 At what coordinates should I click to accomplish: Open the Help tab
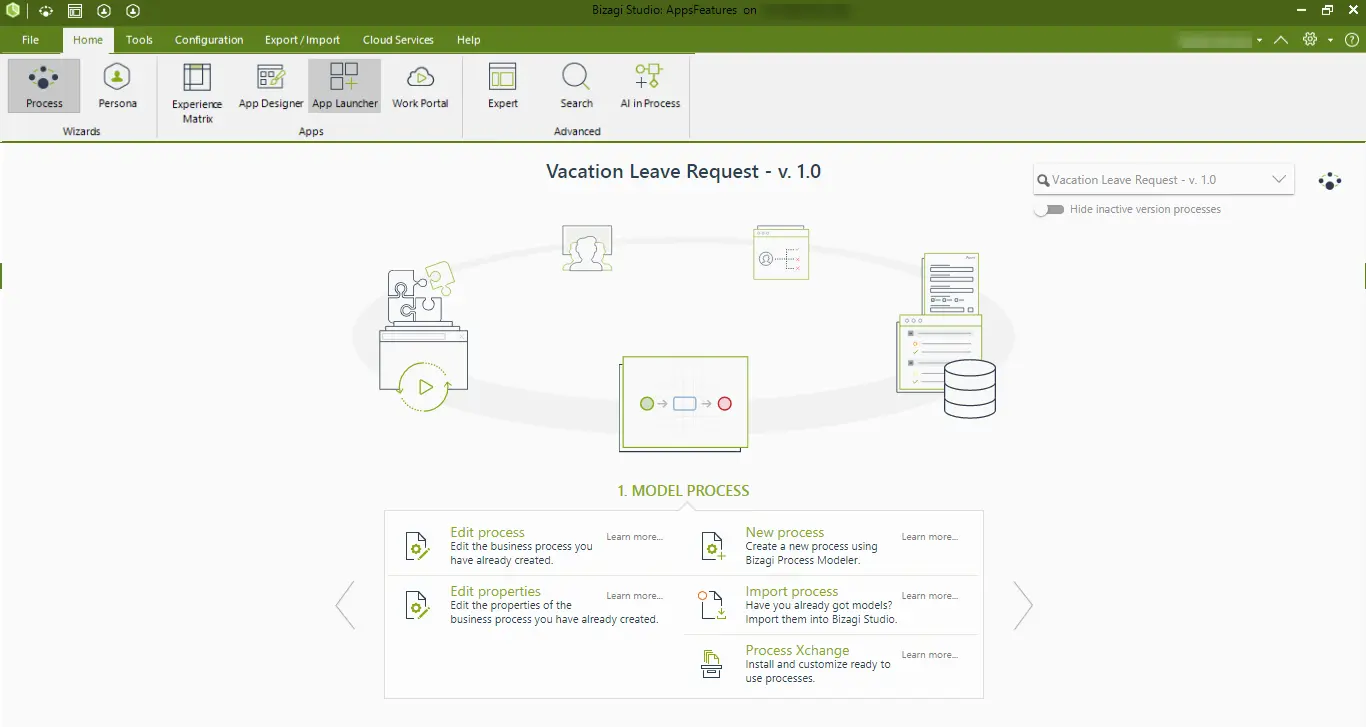(468, 40)
